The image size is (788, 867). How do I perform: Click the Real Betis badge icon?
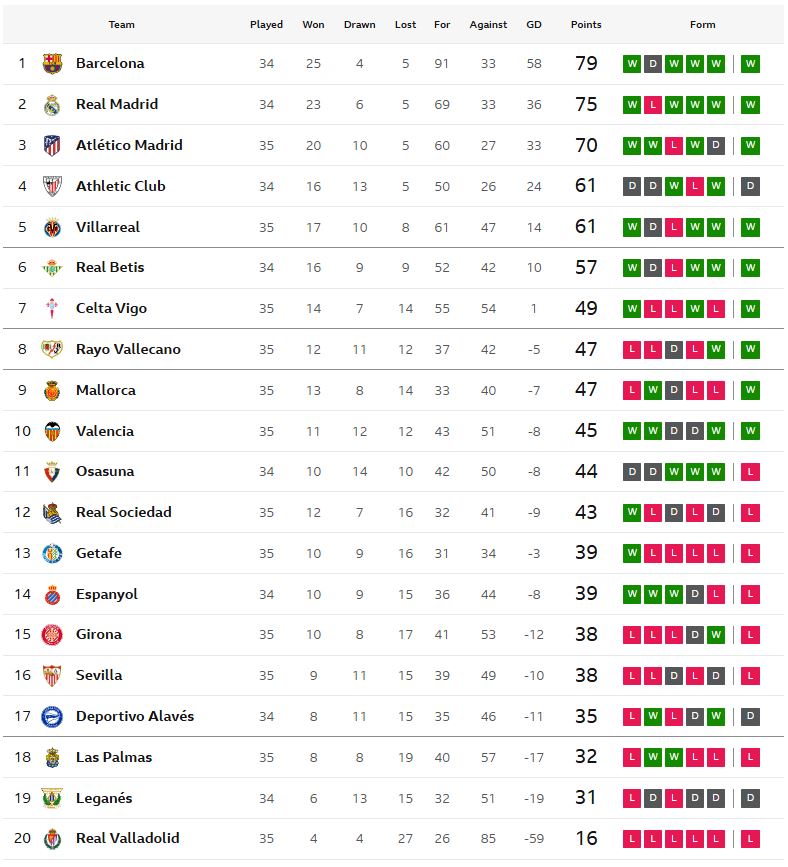tap(52, 268)
